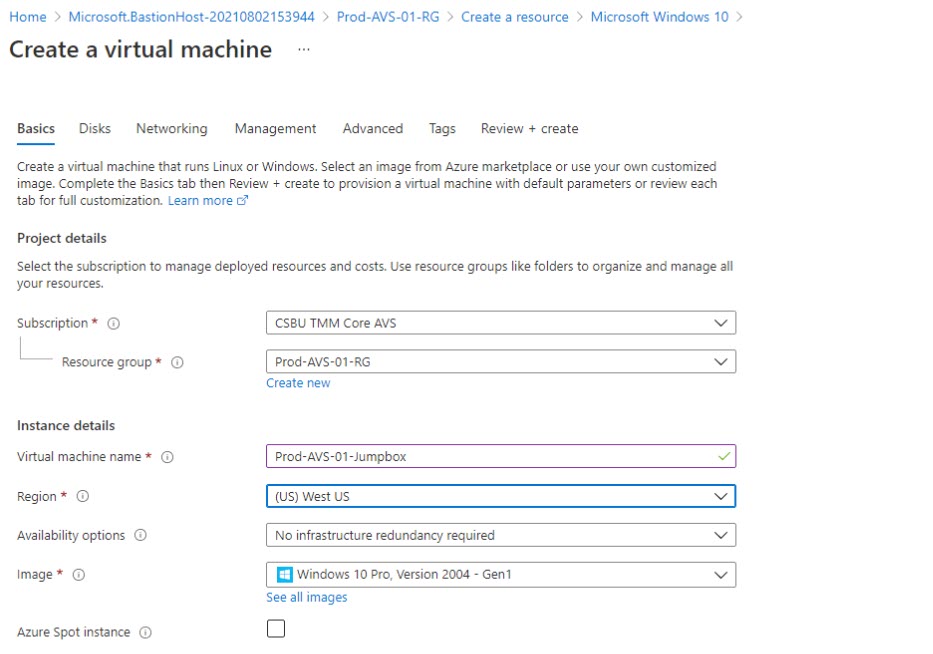
Task: Open the ellipsis menu beside the page title
Action: click(x=304, y=49)
